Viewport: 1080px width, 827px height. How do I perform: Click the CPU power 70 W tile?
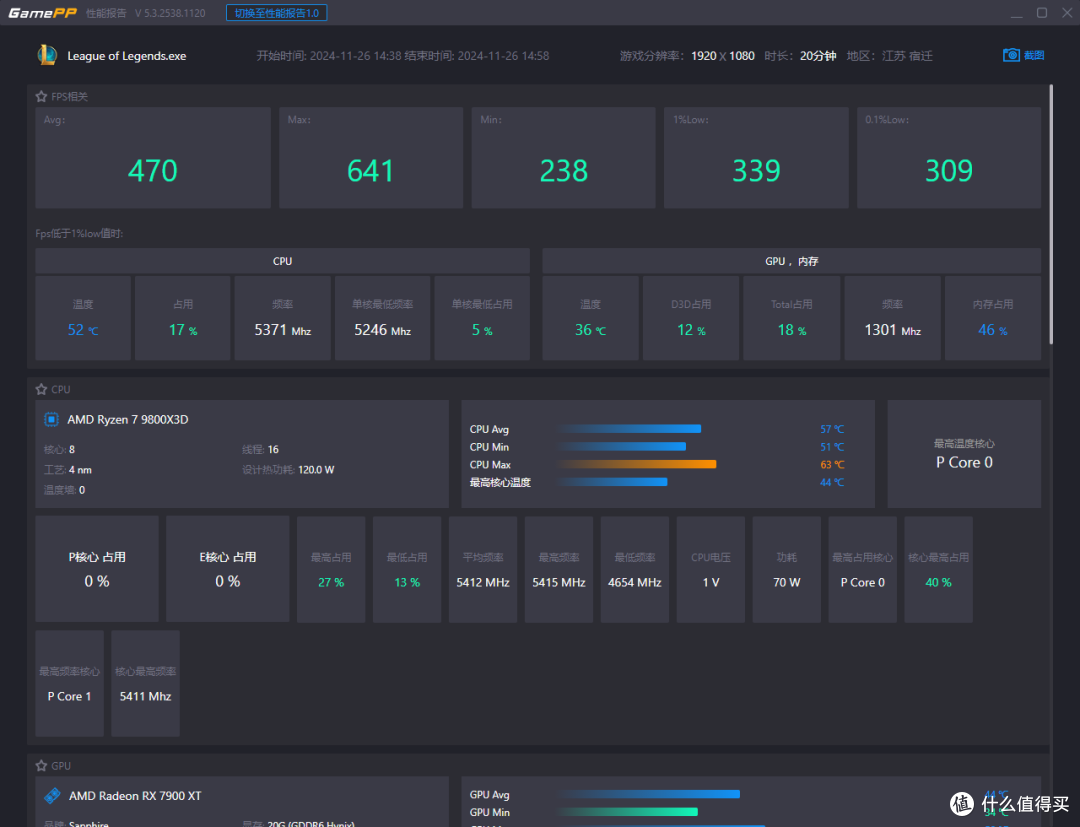[787, 569]
